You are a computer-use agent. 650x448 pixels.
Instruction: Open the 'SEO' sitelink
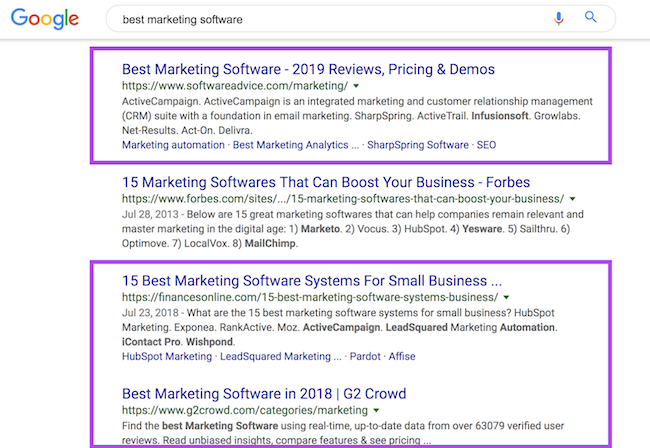pyautogui.click(x=486, y=145)
